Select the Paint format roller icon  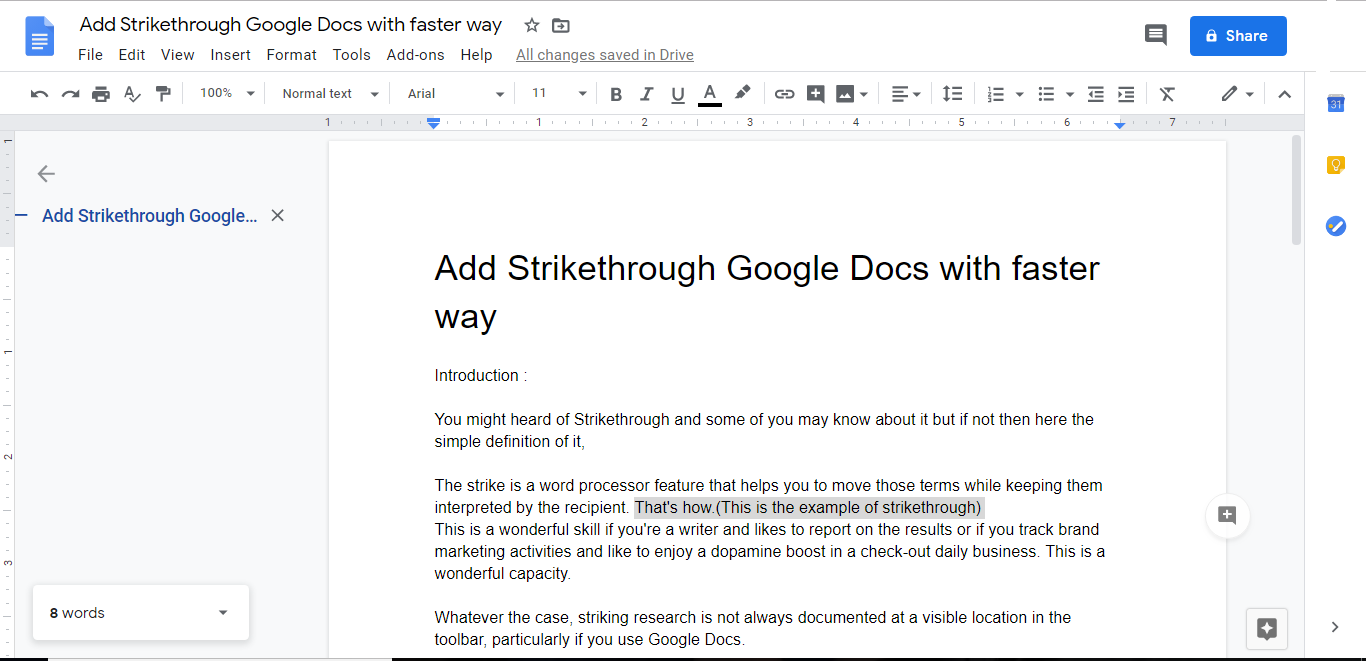coord(163,94)
